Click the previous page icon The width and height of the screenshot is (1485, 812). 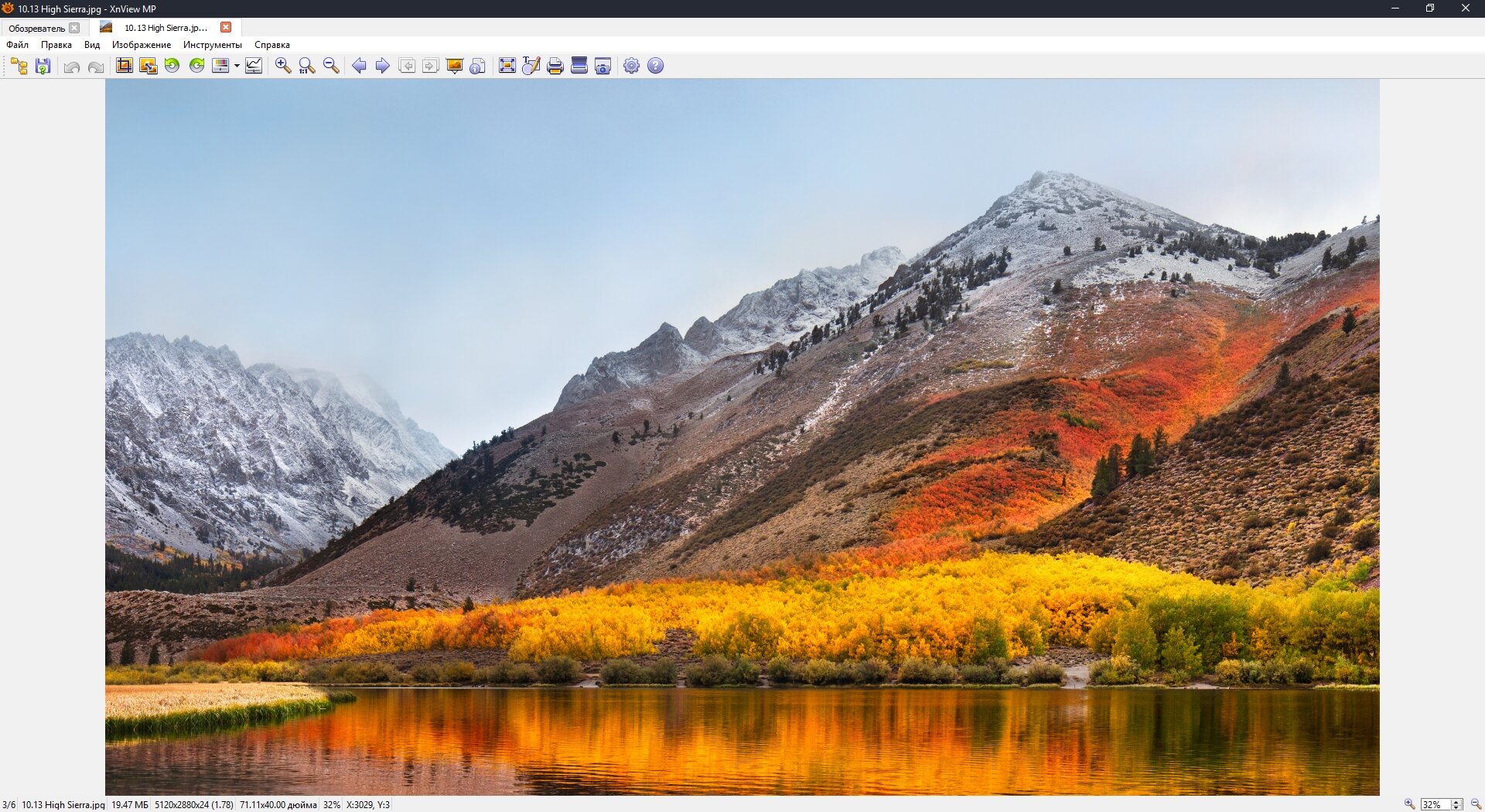(x=407, y=66)
